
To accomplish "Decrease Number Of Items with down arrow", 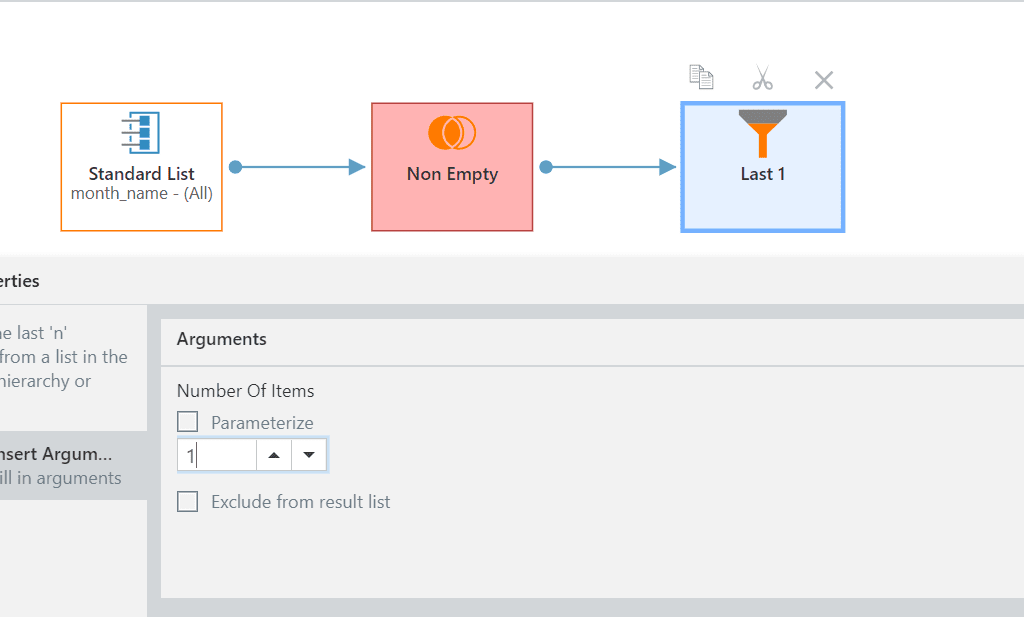I will point(309,456).
